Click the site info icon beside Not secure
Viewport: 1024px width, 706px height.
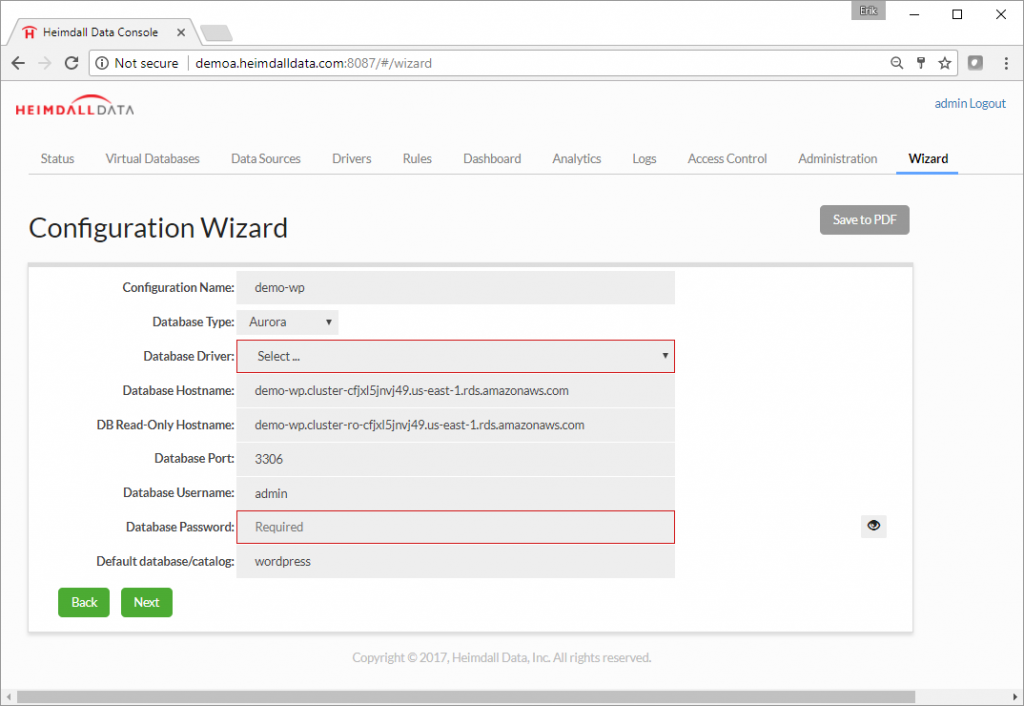tap(102, 63)
